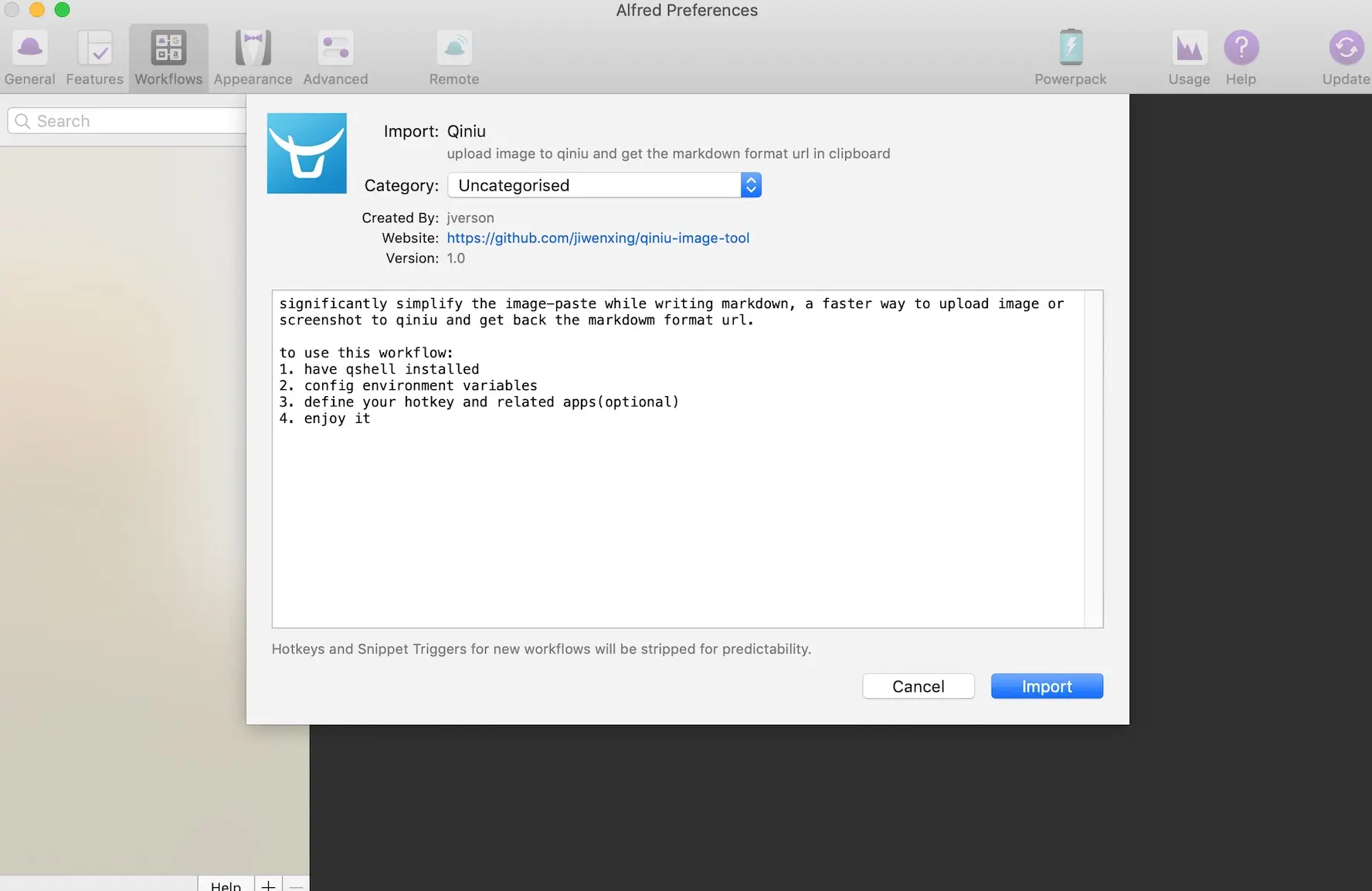Cancel the workflow import

click(x=919, y=686)
